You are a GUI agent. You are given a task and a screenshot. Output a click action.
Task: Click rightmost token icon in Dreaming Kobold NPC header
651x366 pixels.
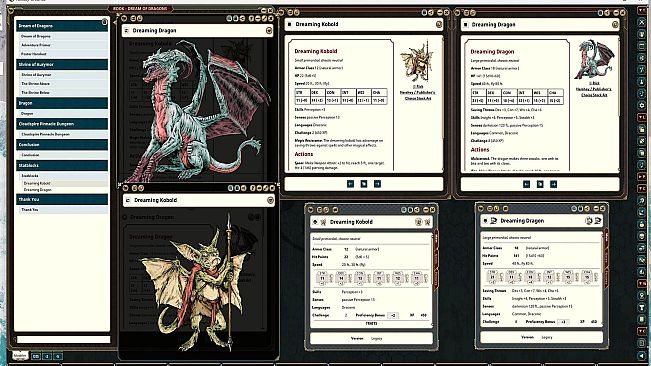427,222
